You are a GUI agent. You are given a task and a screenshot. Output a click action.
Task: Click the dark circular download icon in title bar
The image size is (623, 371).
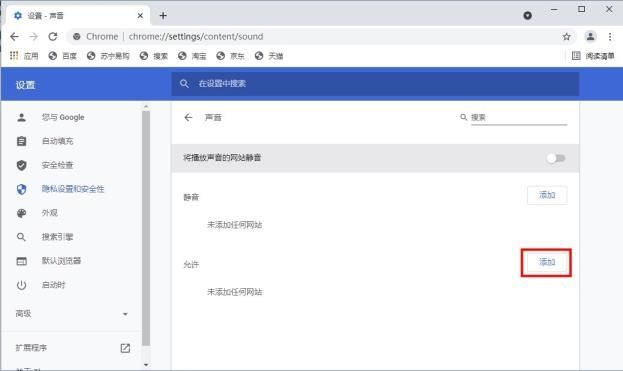527,15
